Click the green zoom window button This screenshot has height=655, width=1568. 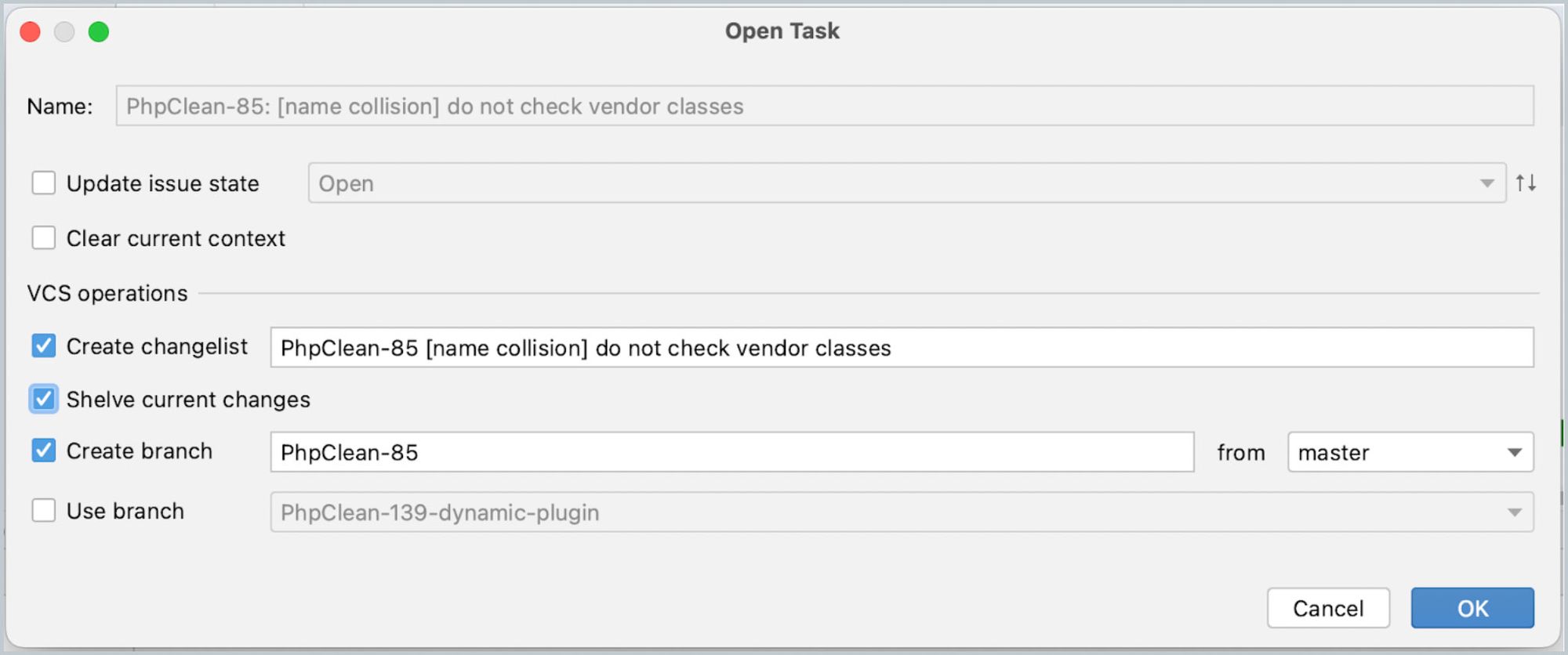click(x=99, y=32)
